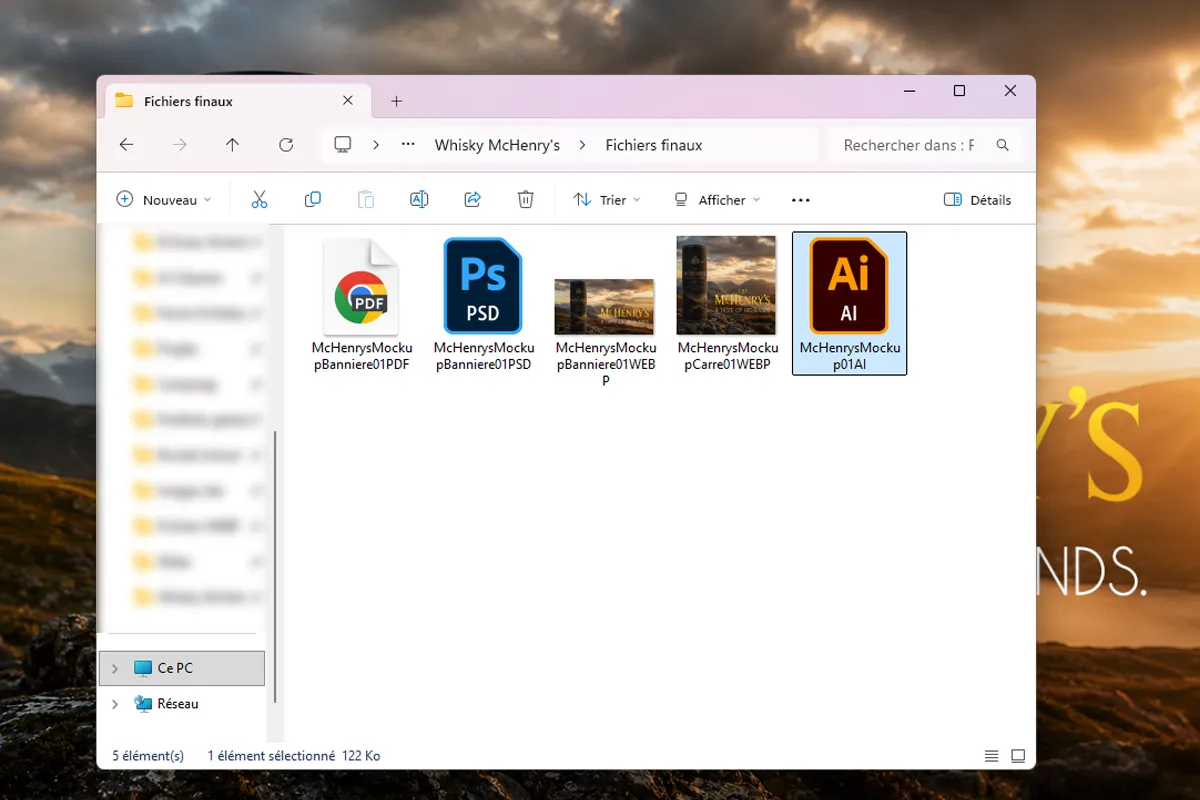The width and height of the screenshot is (1200, 800).
Task: Close the Fichiers finaux tab
Action: coord(348,101)
